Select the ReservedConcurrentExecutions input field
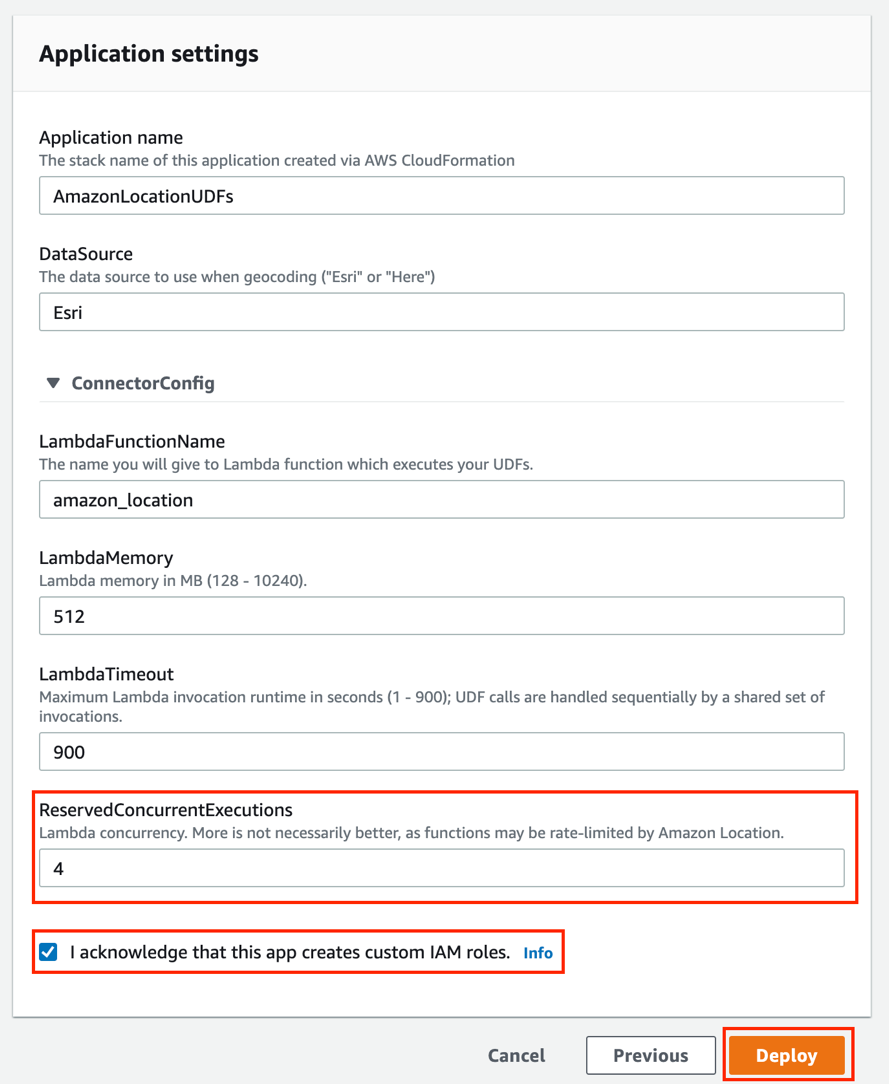The width and height of the screenshot is (889, 1084). tap(440, 868)
